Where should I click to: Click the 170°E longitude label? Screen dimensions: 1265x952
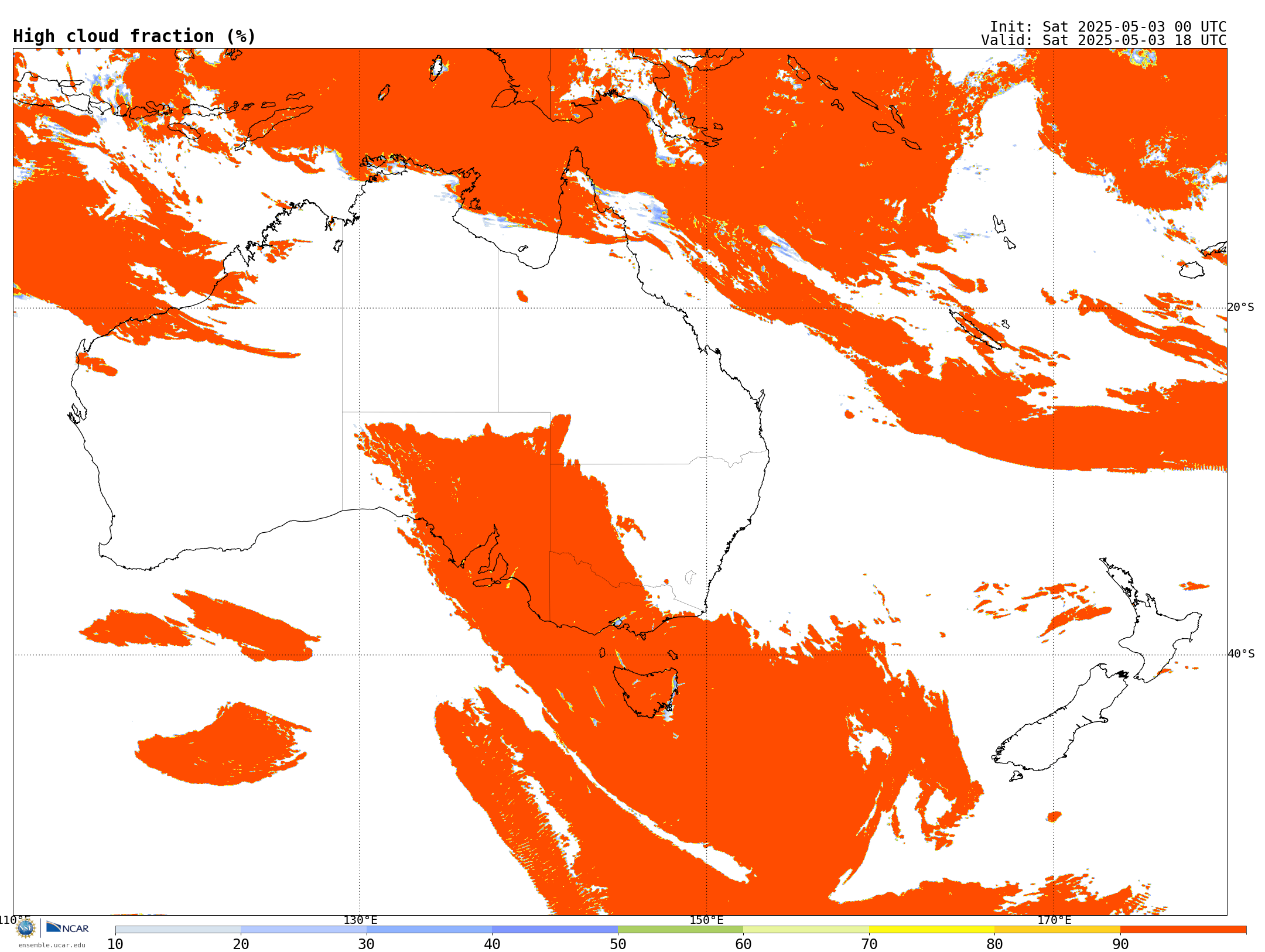pos(1054,920)
